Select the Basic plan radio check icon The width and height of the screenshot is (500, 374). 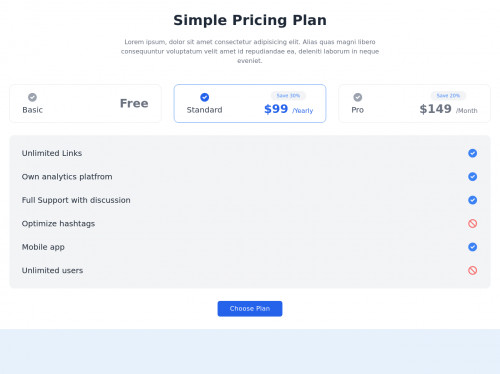(32, 97)
